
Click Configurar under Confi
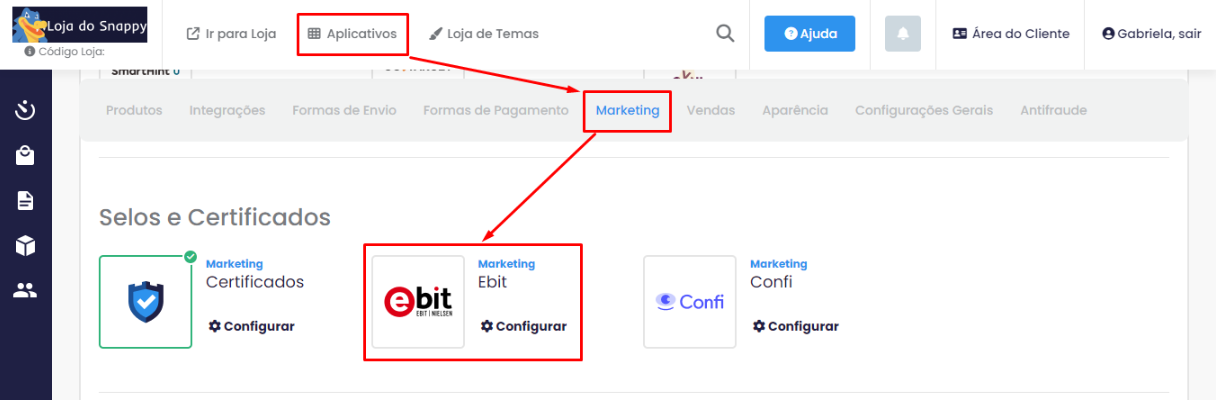pyautogui.click(x=795, y=326)
